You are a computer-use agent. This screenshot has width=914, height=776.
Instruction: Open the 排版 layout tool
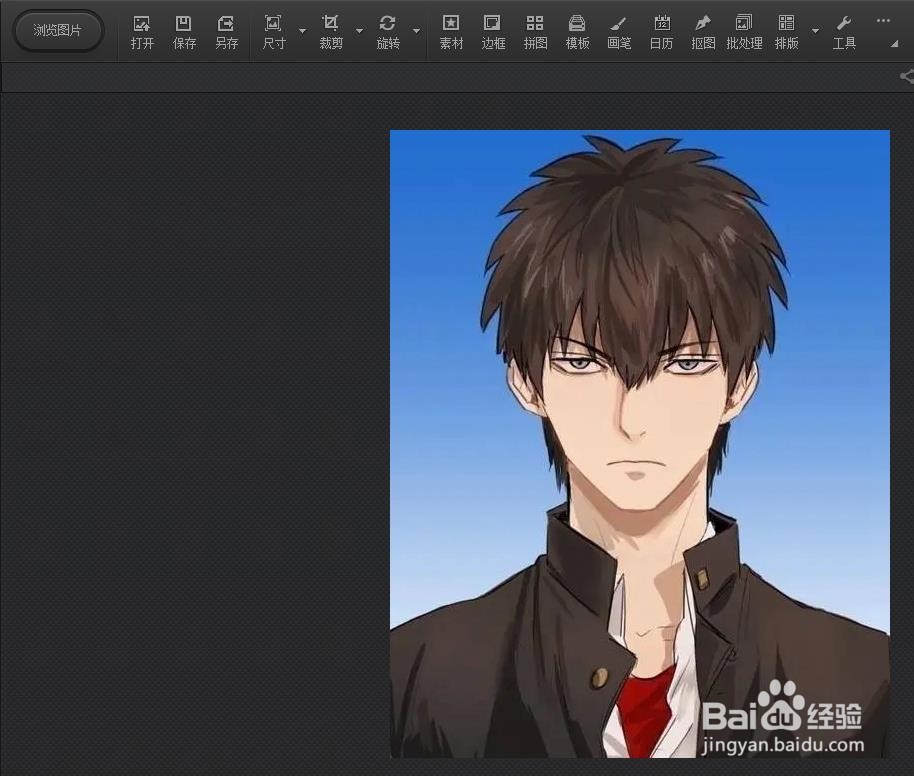[x=786, y=32]
